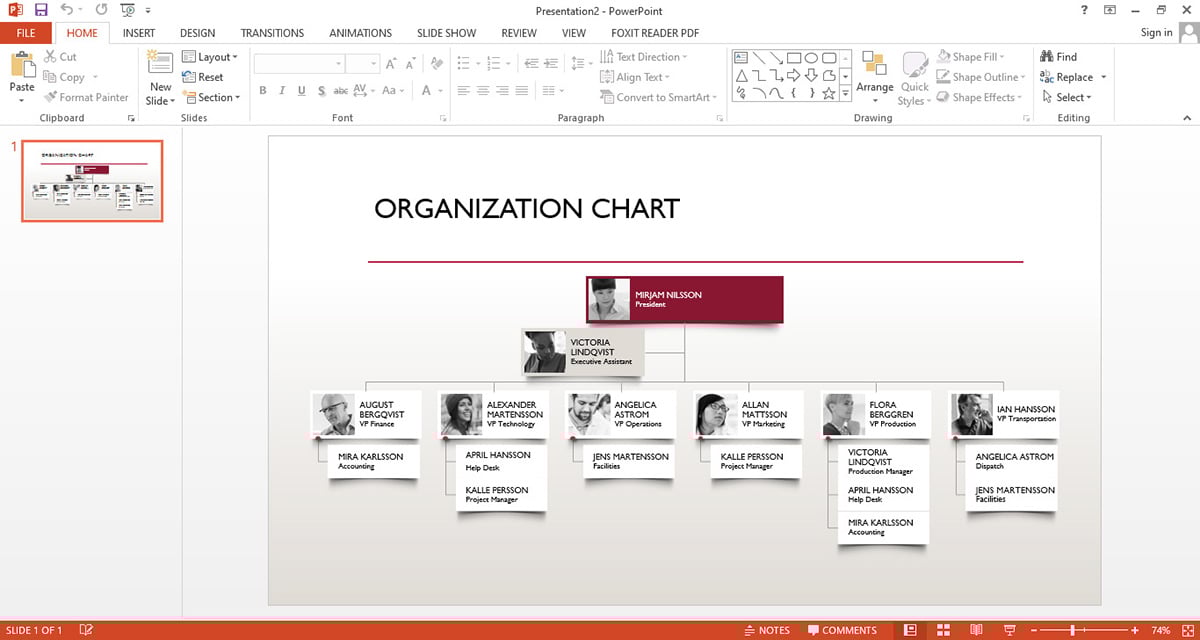Toggle the Notes pane in status bar

pos(766,630)
